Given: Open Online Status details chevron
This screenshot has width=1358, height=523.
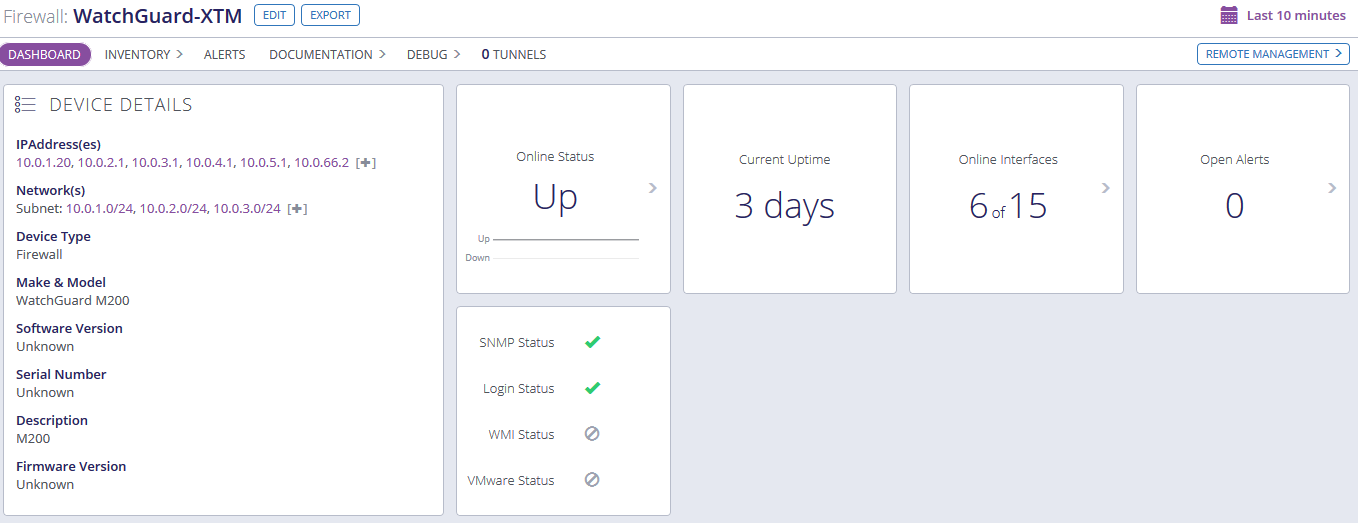Looking at the screenshot, I should 653,188.
